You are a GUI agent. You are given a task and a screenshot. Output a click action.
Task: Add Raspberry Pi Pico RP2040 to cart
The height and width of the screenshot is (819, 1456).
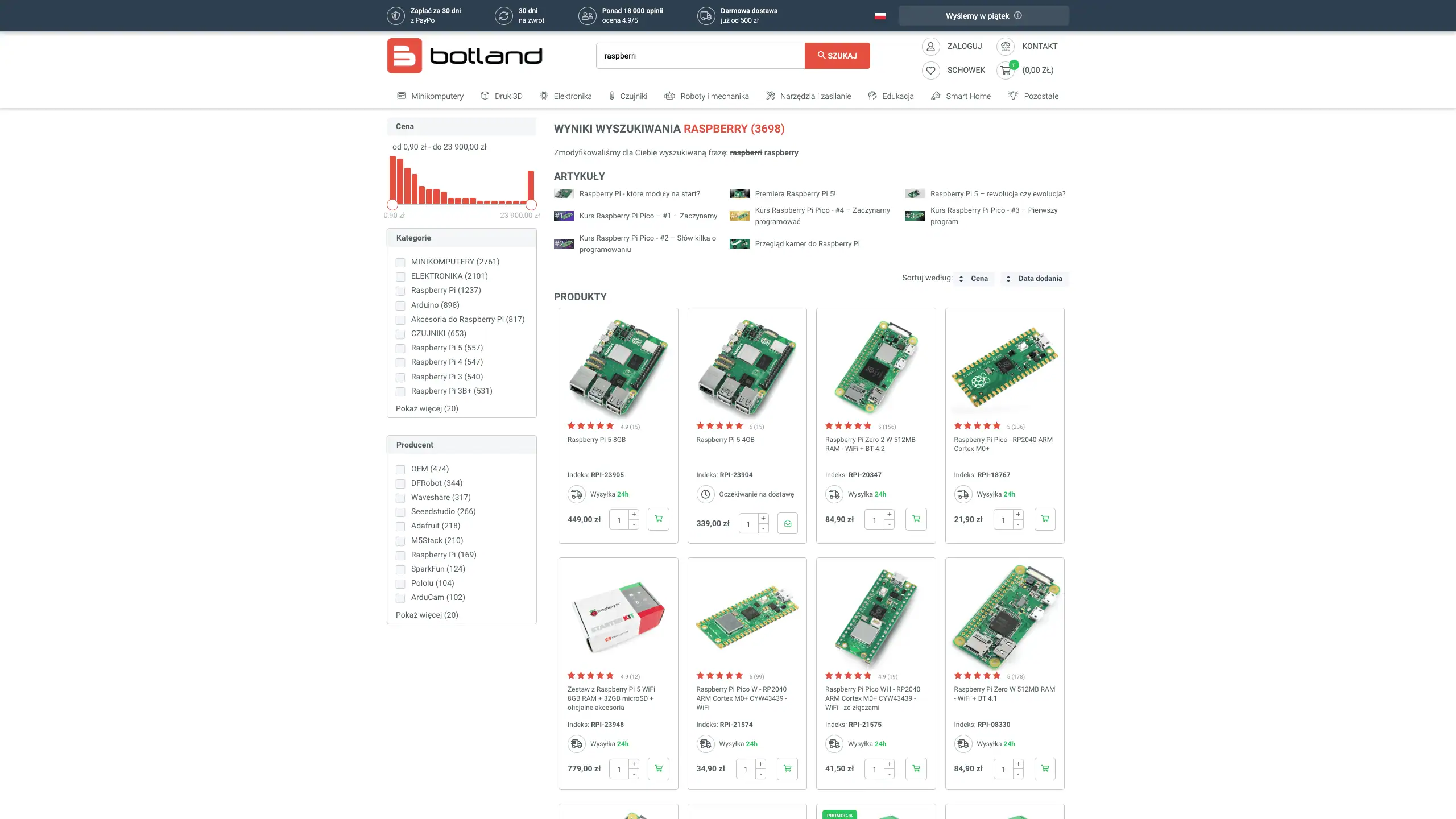1045,519
